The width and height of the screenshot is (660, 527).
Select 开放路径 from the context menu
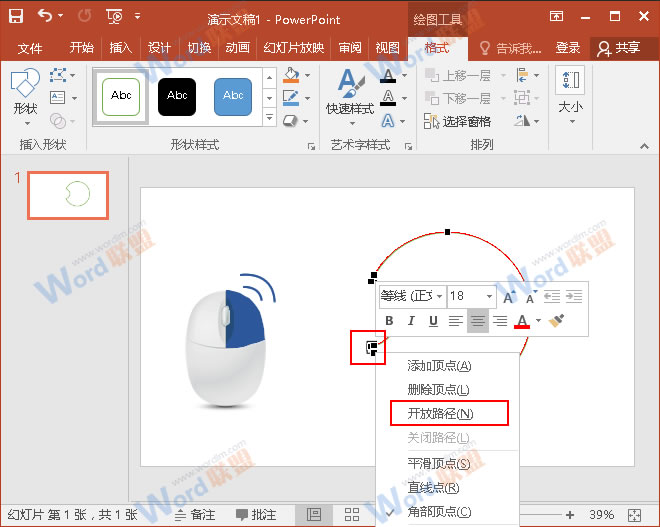click(x=441, y=413)
